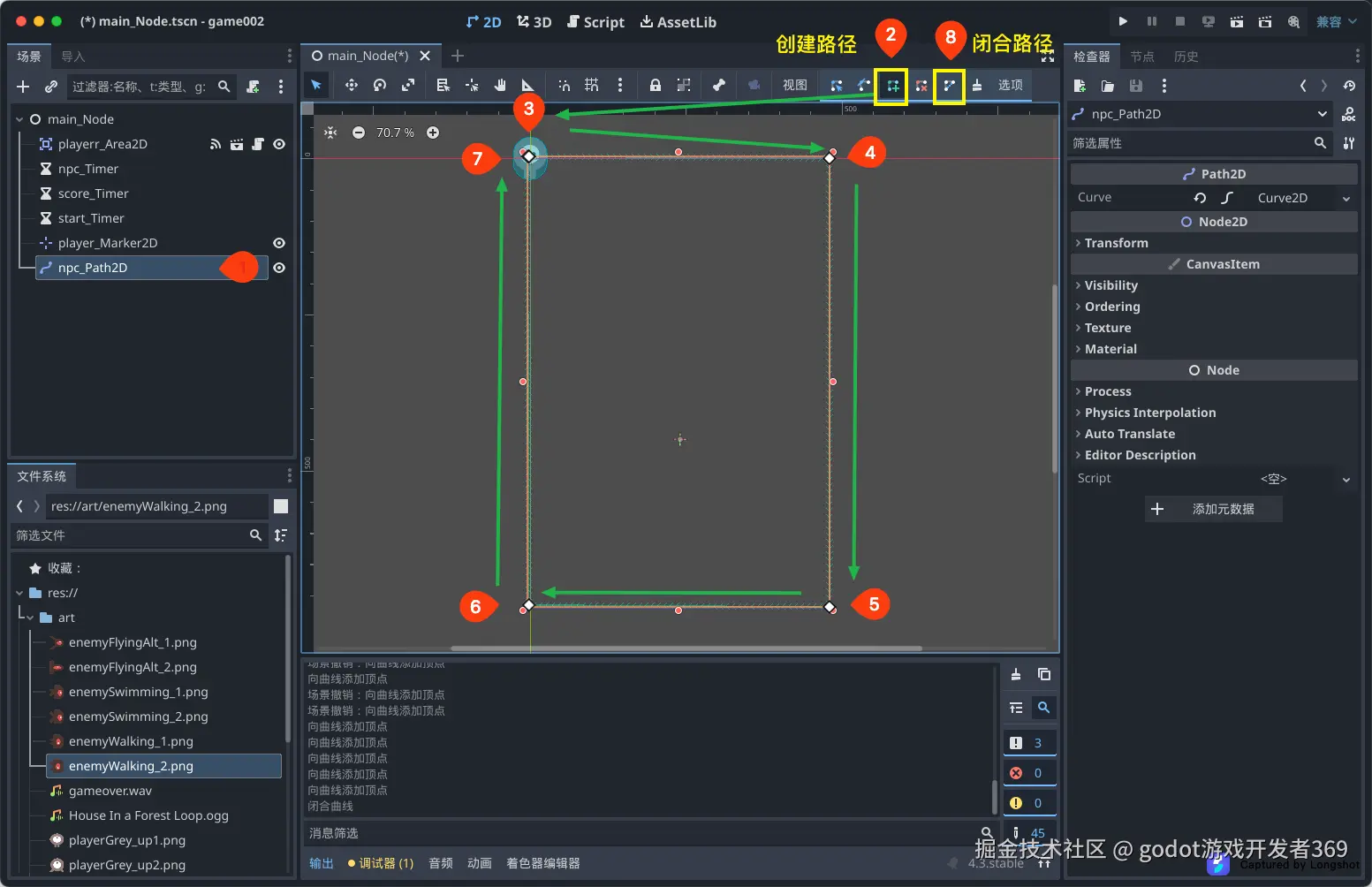Collapse the main_Node tree root
Viewport: 1372px width, 887px height.
click(x=19, y=119)
